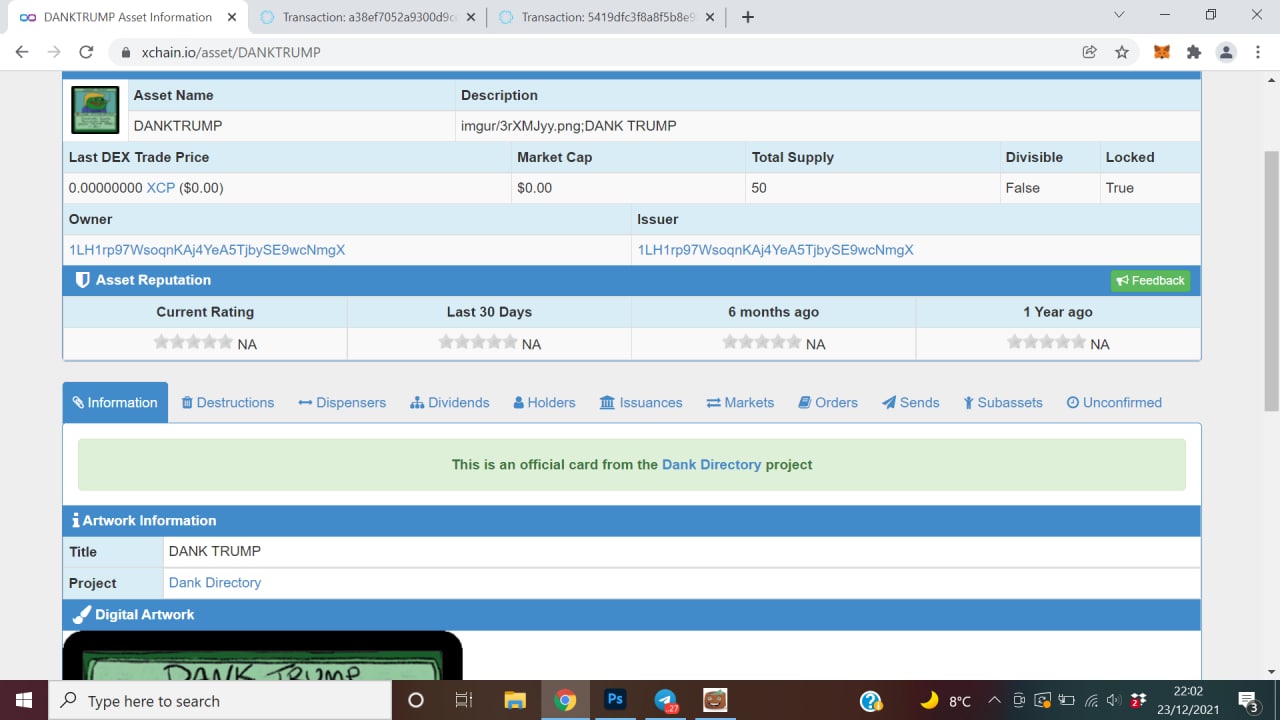
Task: Open the Windows Start menu
Action: (x=23, y=700)
